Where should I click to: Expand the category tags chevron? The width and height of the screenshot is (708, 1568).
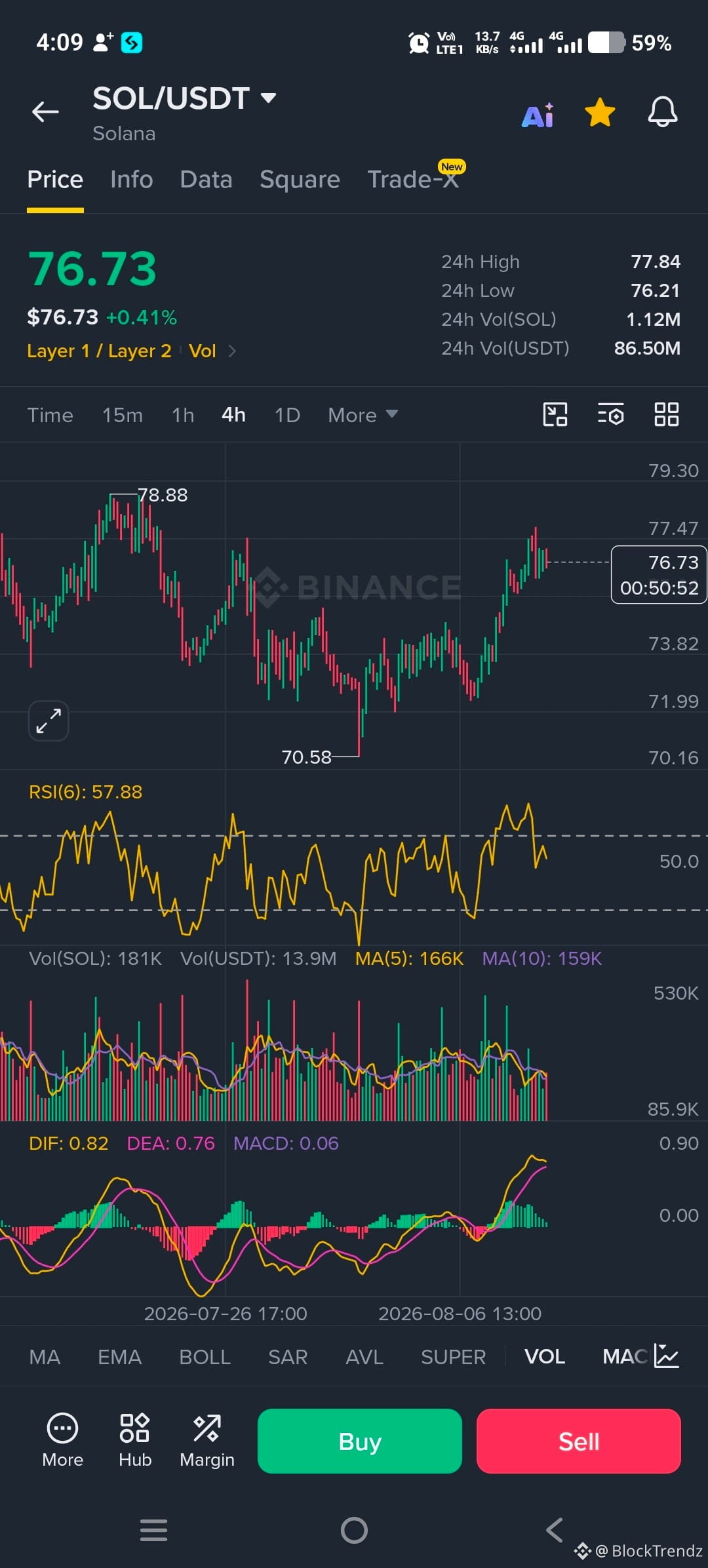click(231, 351)
